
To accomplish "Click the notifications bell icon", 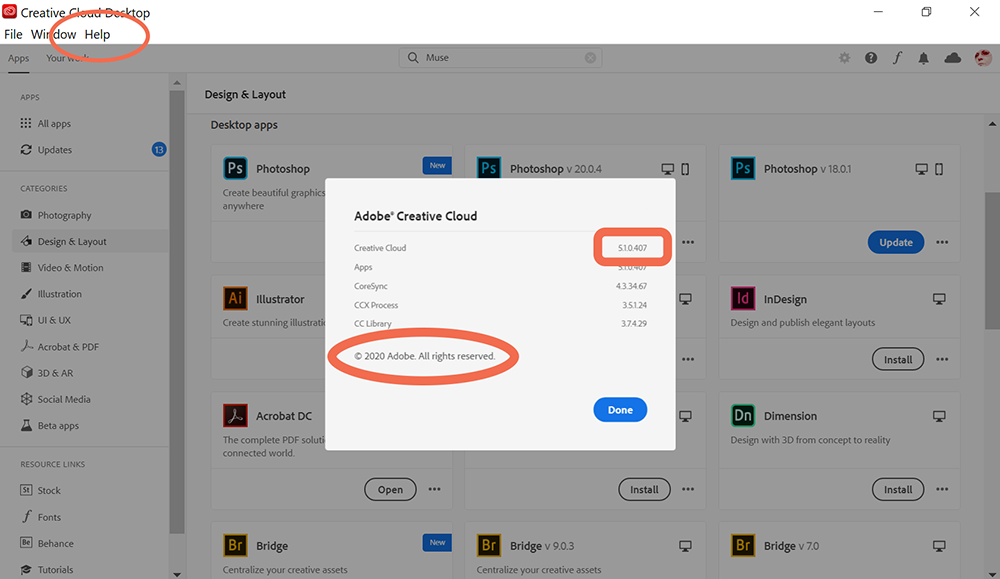I will point(923,57).
